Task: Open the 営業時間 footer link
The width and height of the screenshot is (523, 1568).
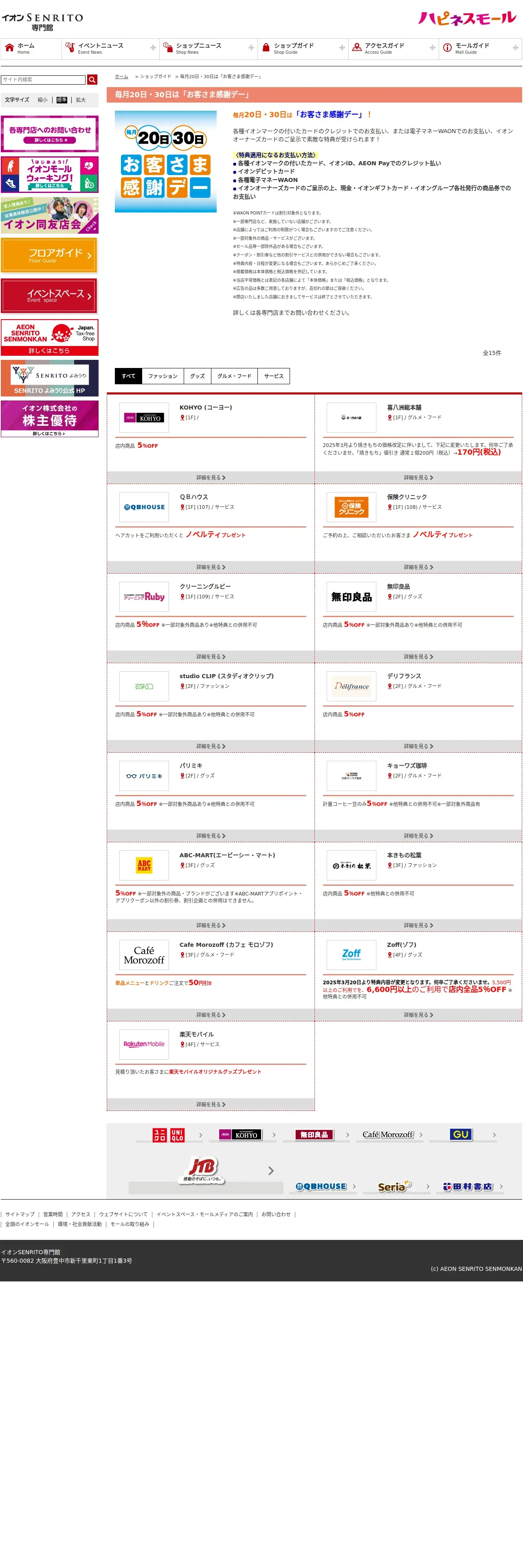Action: pyautogui.click(x=53, y=1214)
